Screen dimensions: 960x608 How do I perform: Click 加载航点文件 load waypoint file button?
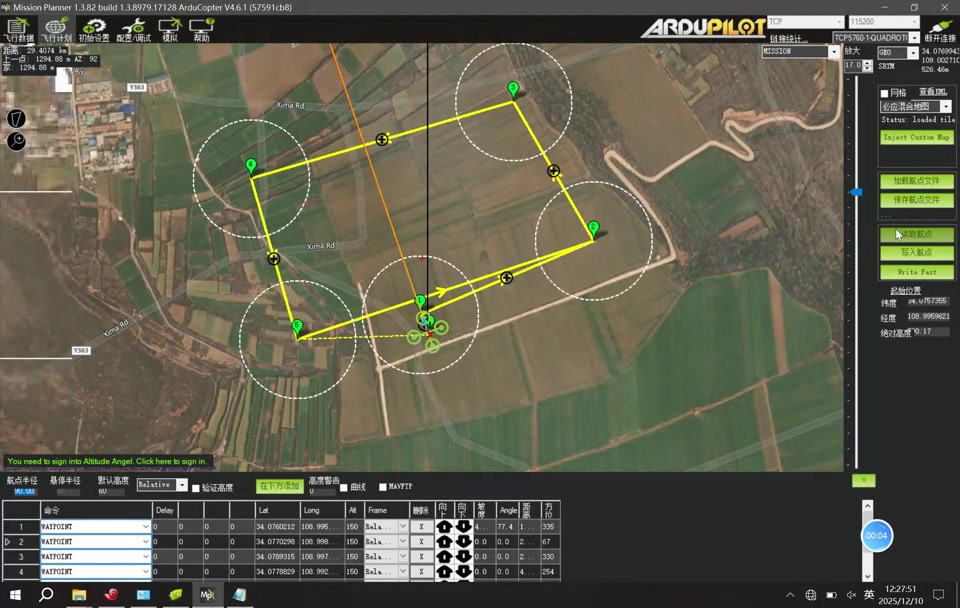[917, 181]
